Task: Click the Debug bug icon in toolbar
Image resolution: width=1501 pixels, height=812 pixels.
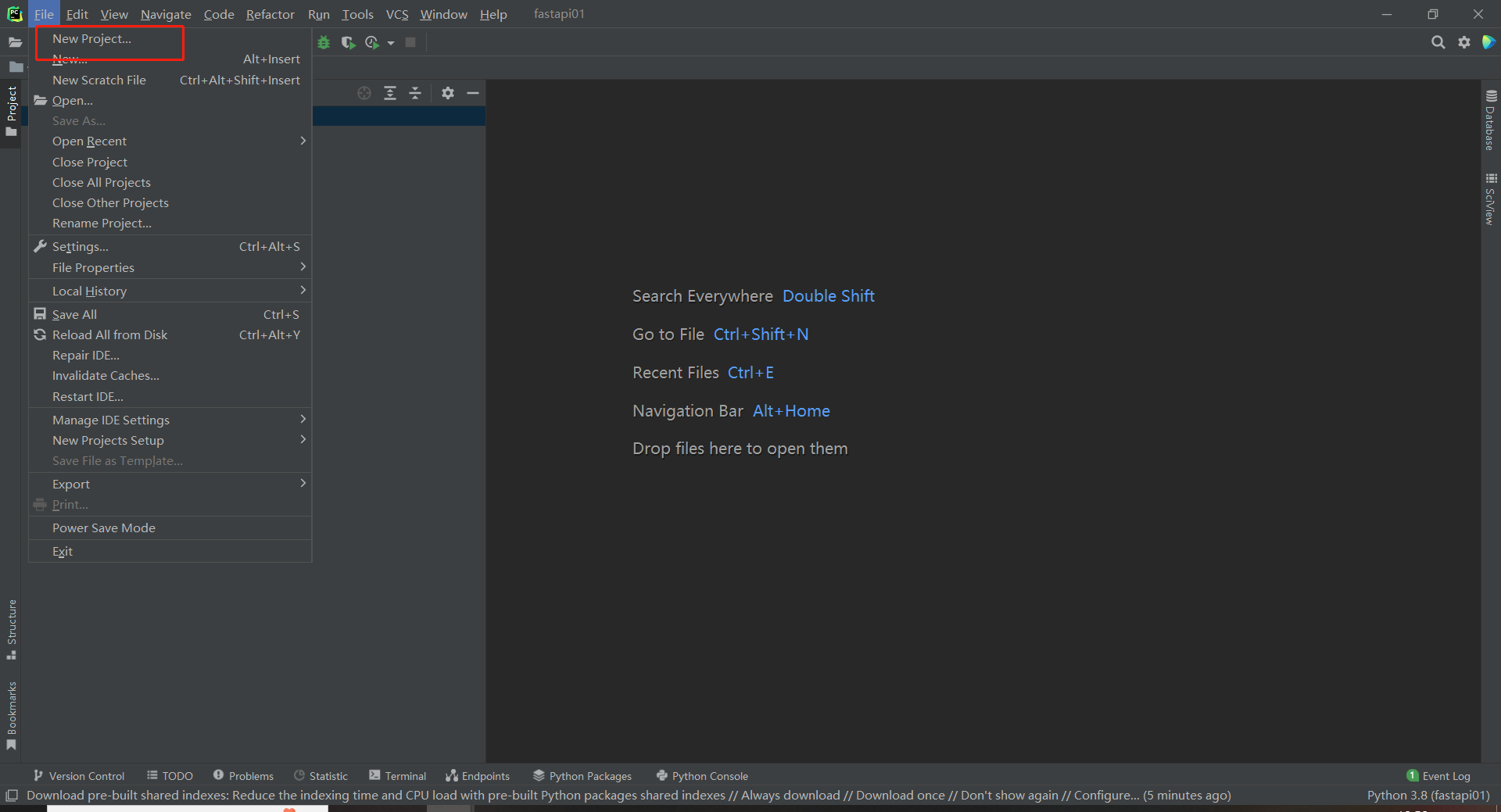Action: click(x=324, y=42)
